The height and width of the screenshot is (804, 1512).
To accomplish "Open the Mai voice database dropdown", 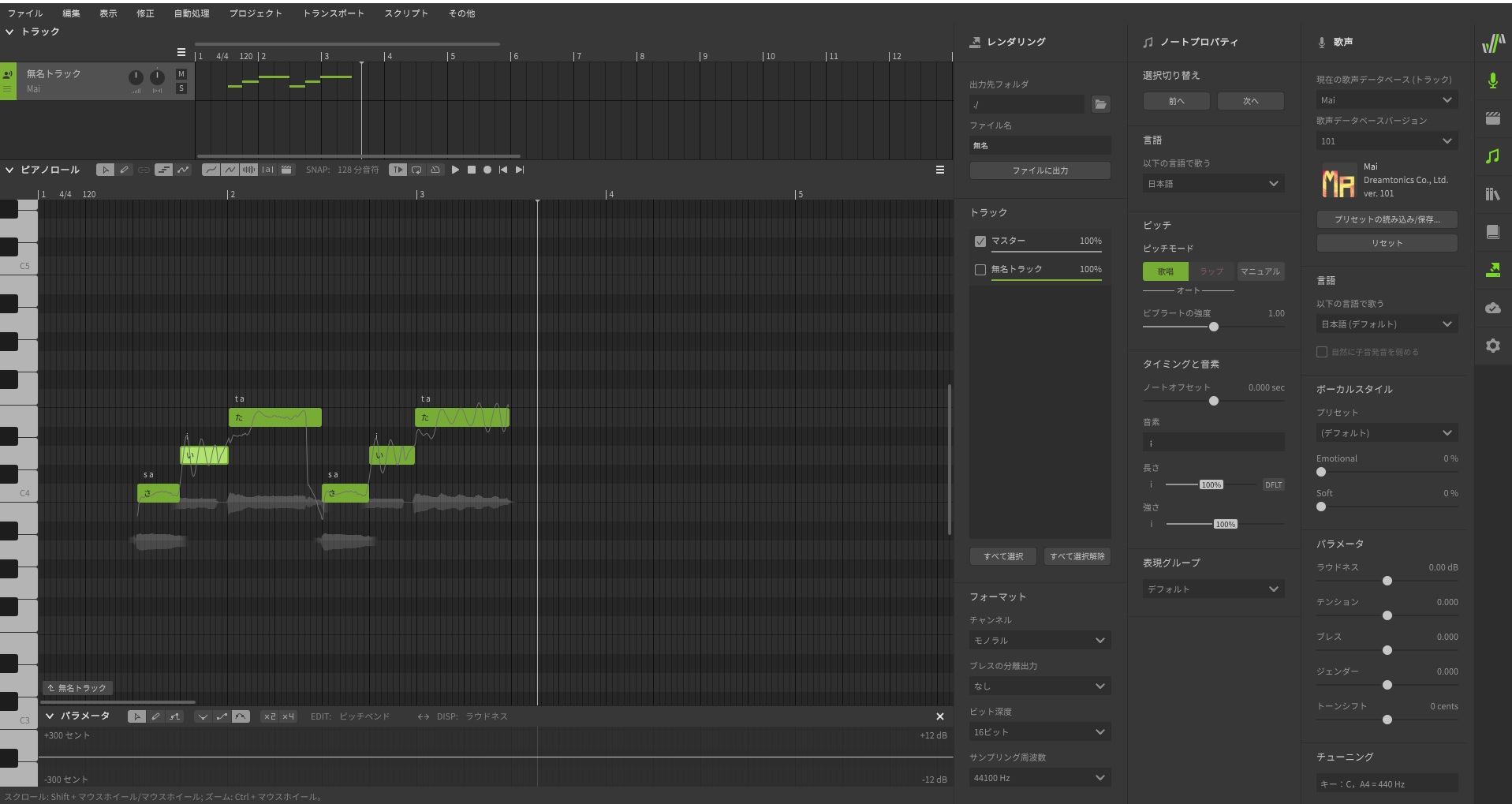I will (x=1387, y=100).
